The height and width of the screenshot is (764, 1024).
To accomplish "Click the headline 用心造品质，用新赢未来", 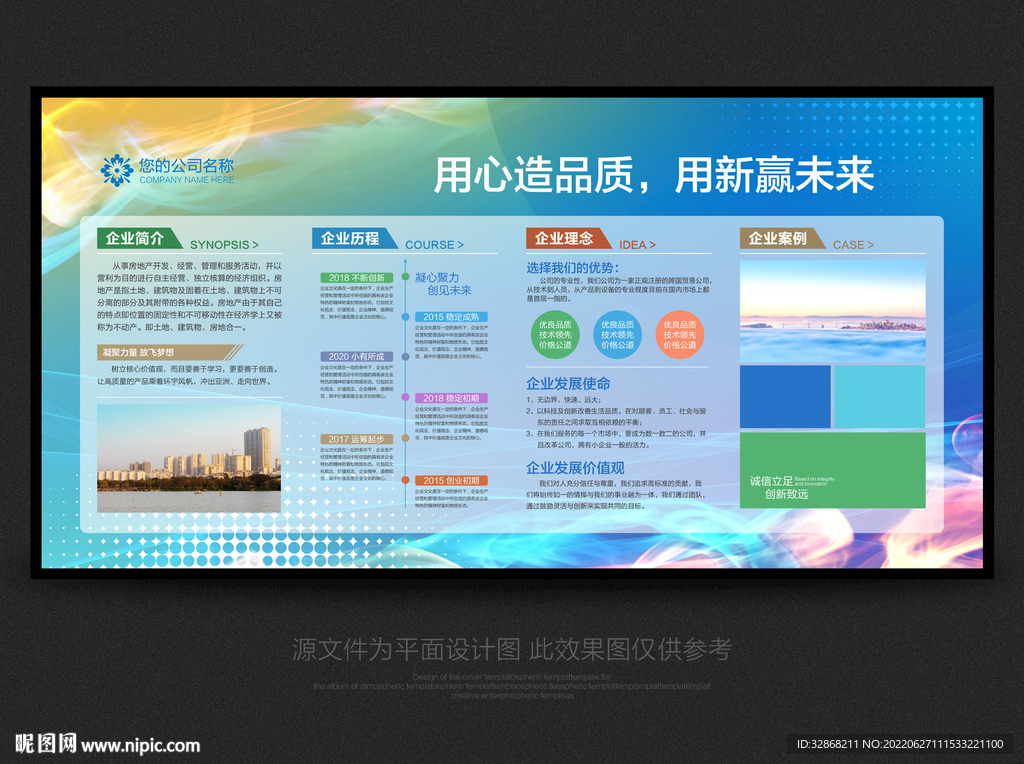I will tap(654, 175).
